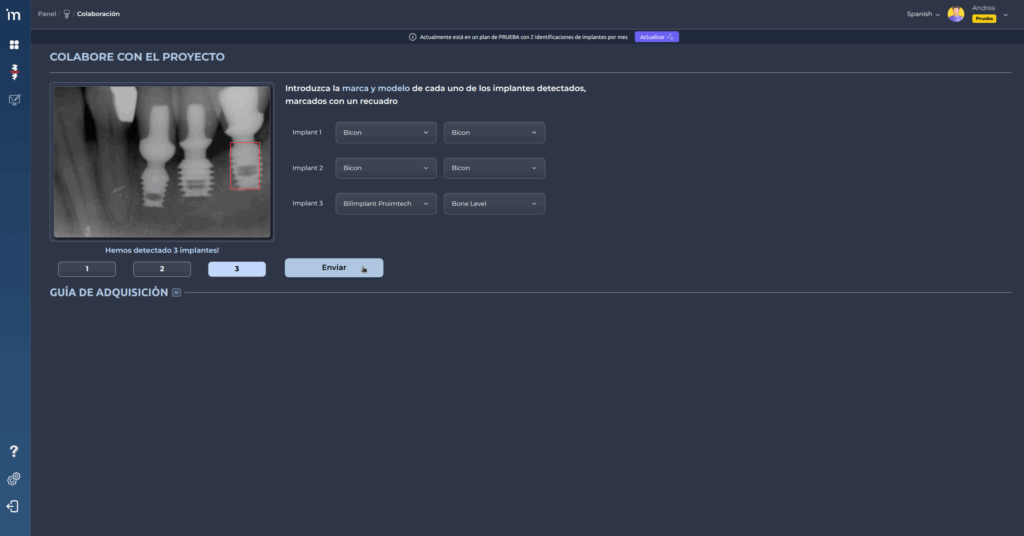The width and height of the screenshot is (1024, 536).
Task: Click the implant icon in the breadcrumb
Action: coord(67,14)
